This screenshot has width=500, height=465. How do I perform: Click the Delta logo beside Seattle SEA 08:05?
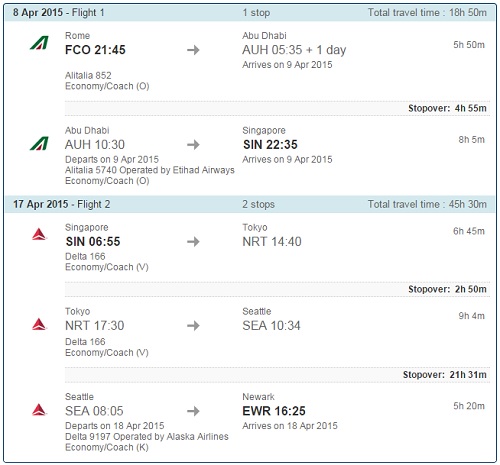[39, 410]
